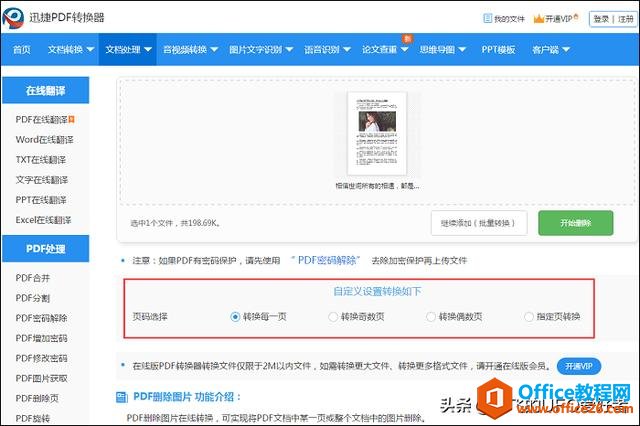Screen dimensions: 640x426
Task: Expand the 图片文字识别 dropdown arrow
Action: (x=289, y=49)
